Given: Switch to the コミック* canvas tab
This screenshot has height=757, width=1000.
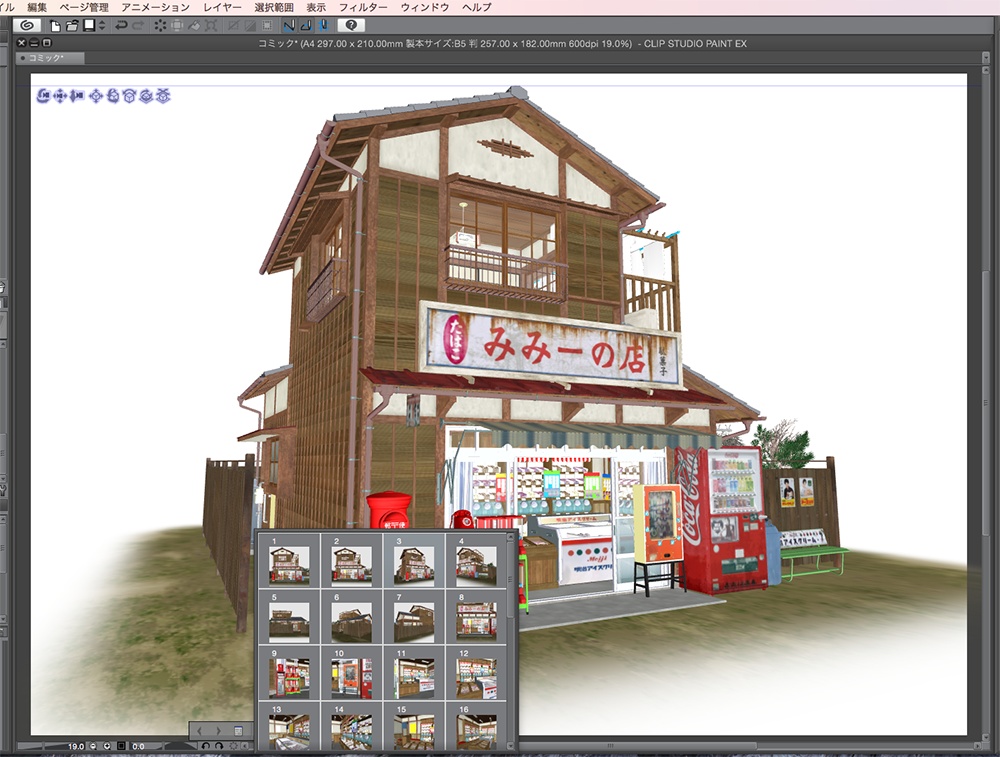Looking at the screenshot, I should [45, 56].
